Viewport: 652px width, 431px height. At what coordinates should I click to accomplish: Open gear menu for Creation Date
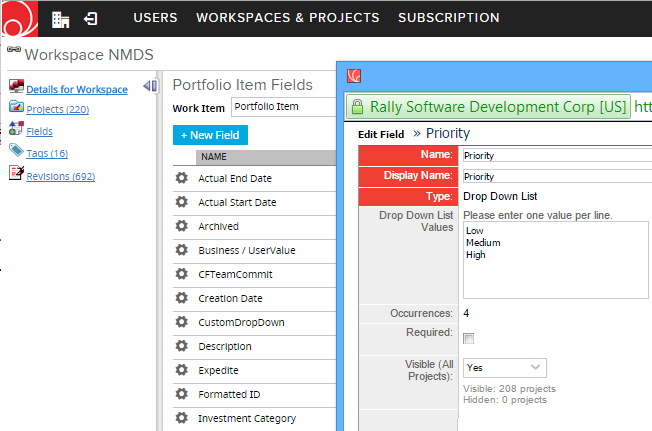point(181,298)
